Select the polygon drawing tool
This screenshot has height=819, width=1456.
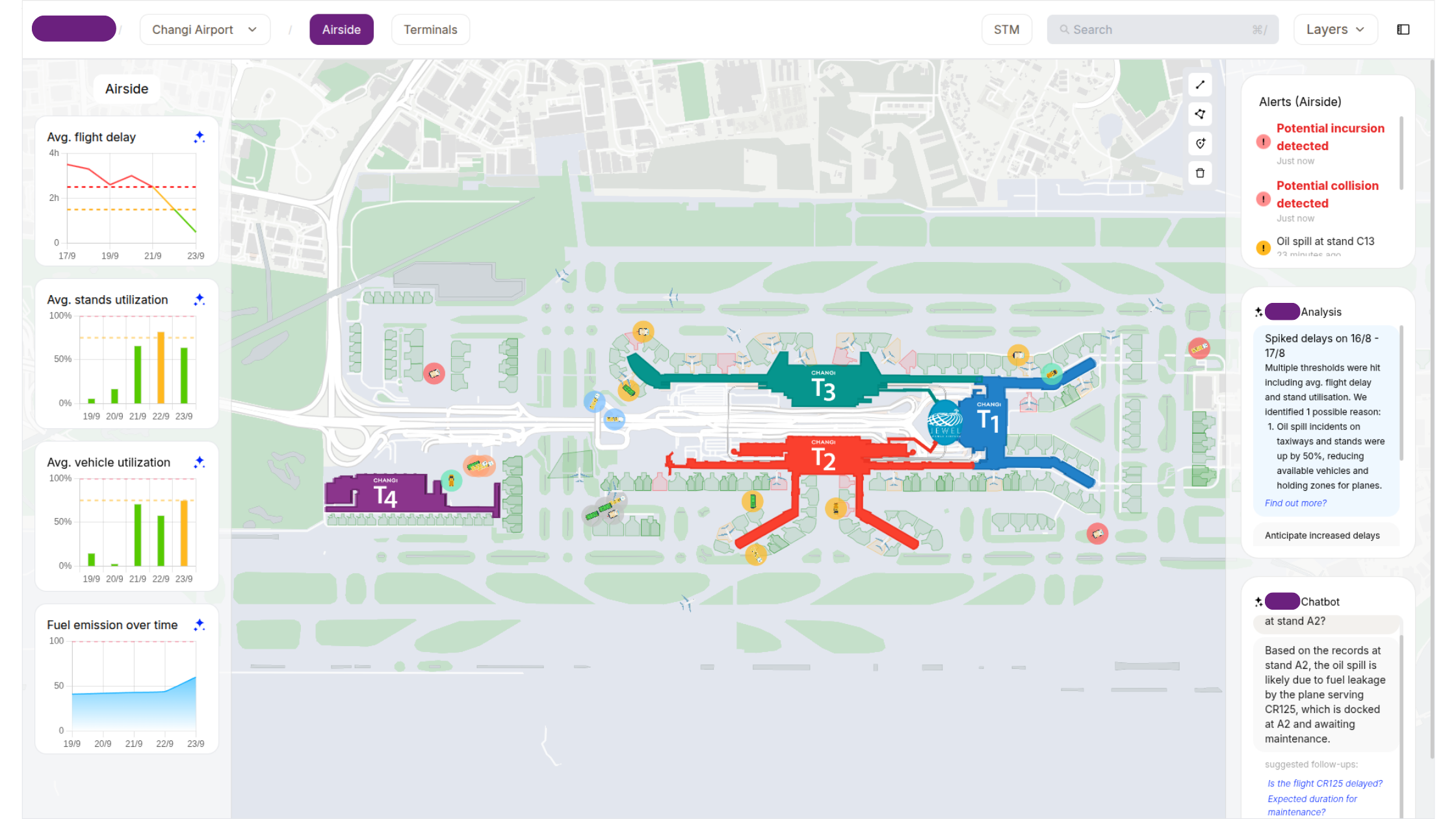coord(1200,114)
